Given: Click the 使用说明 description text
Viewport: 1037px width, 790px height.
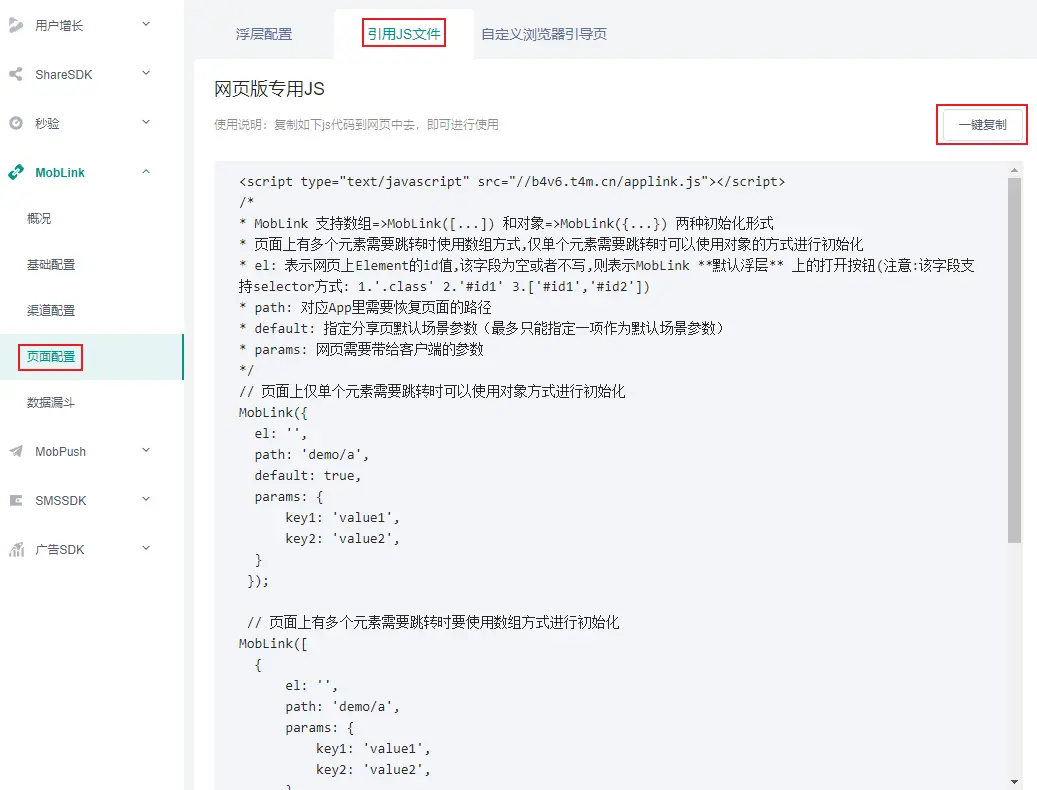Looking at the screenshot, I should tap(356, 124).
